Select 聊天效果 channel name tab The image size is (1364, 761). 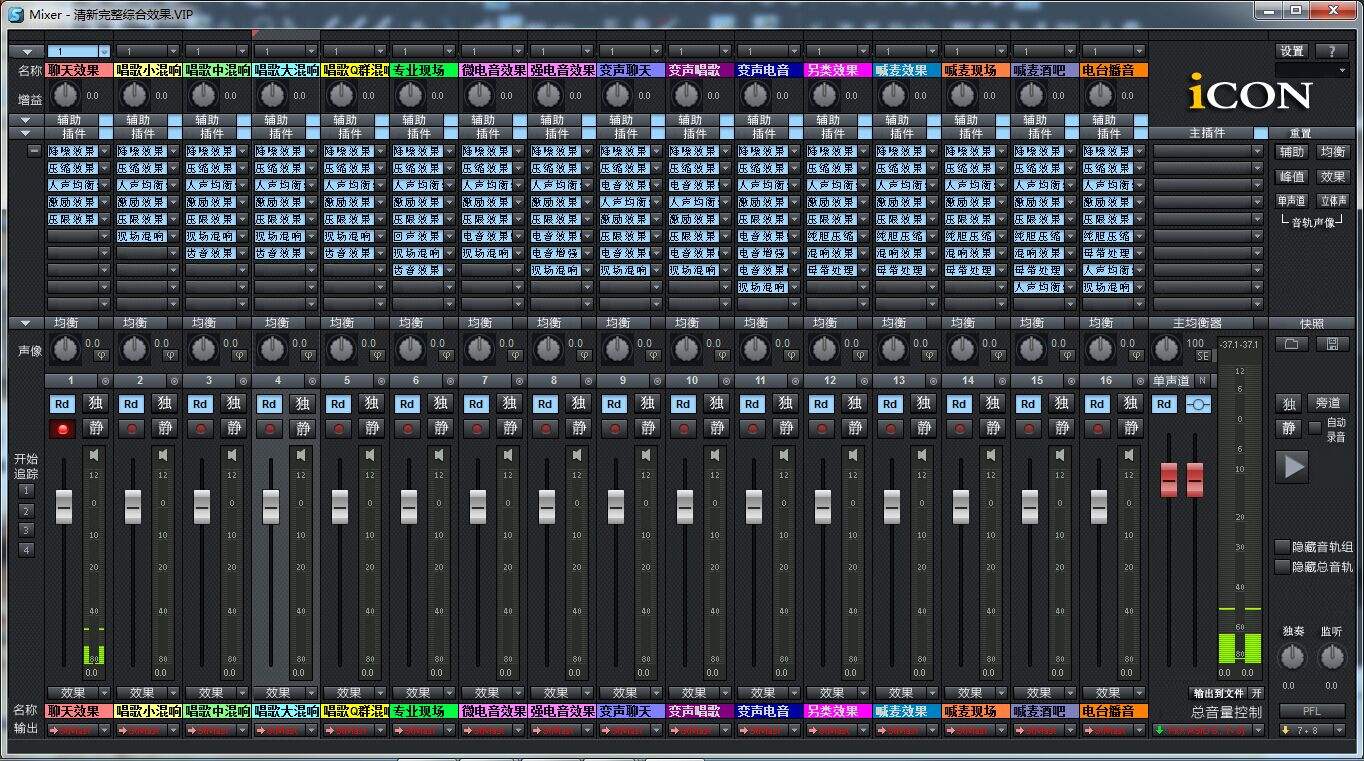coord(80,71)
